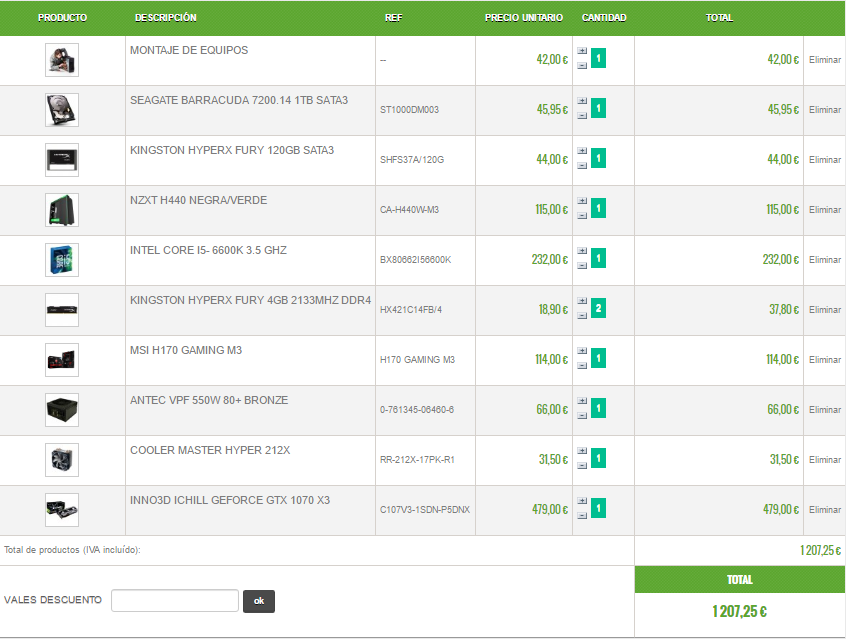The height and width of the screenshot is (639, 847).
Task: Increase quantity of Antec VPF 550W
Action: pos(582,401)
